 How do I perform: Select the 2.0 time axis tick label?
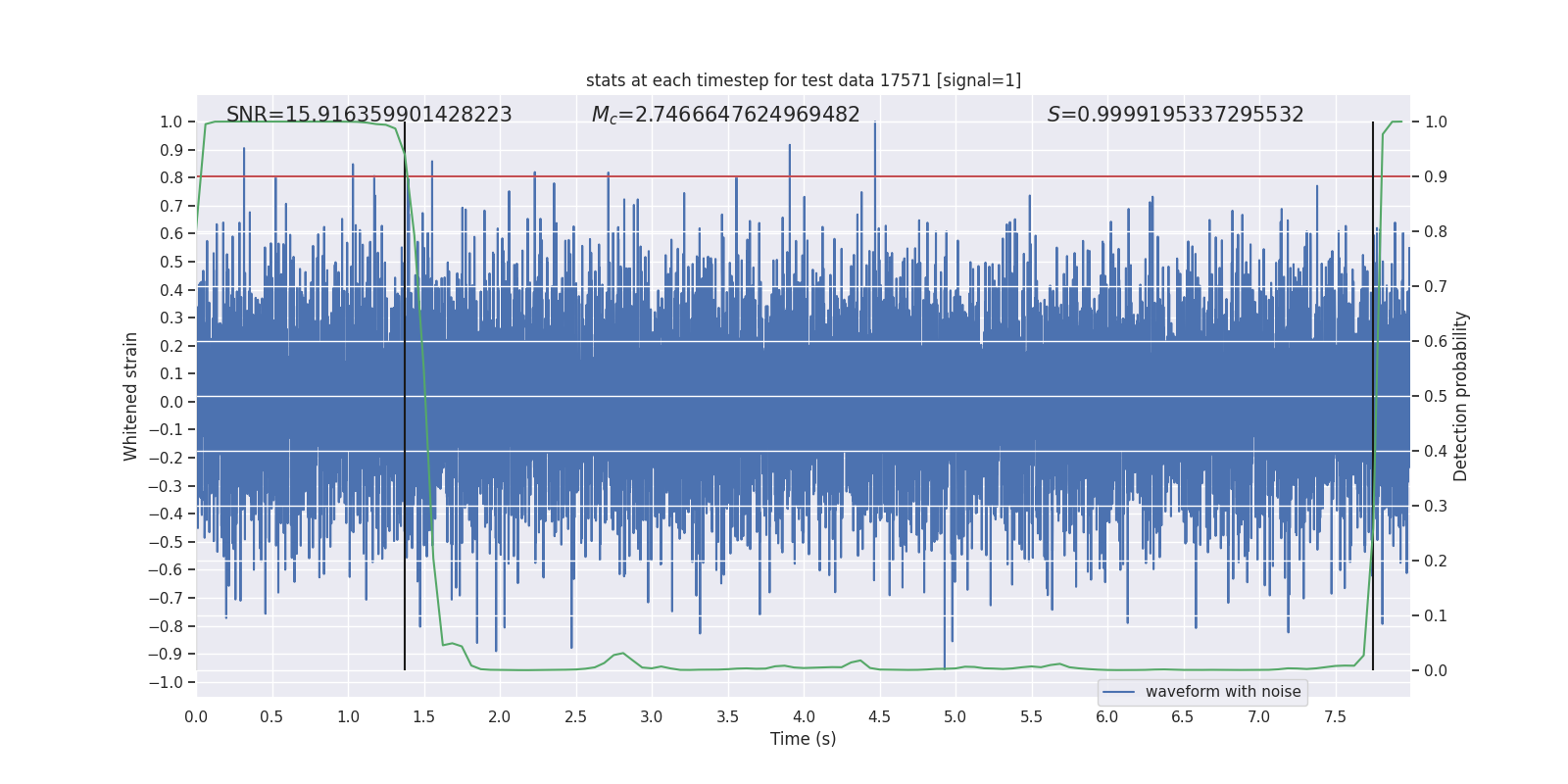tap(500, 716)
